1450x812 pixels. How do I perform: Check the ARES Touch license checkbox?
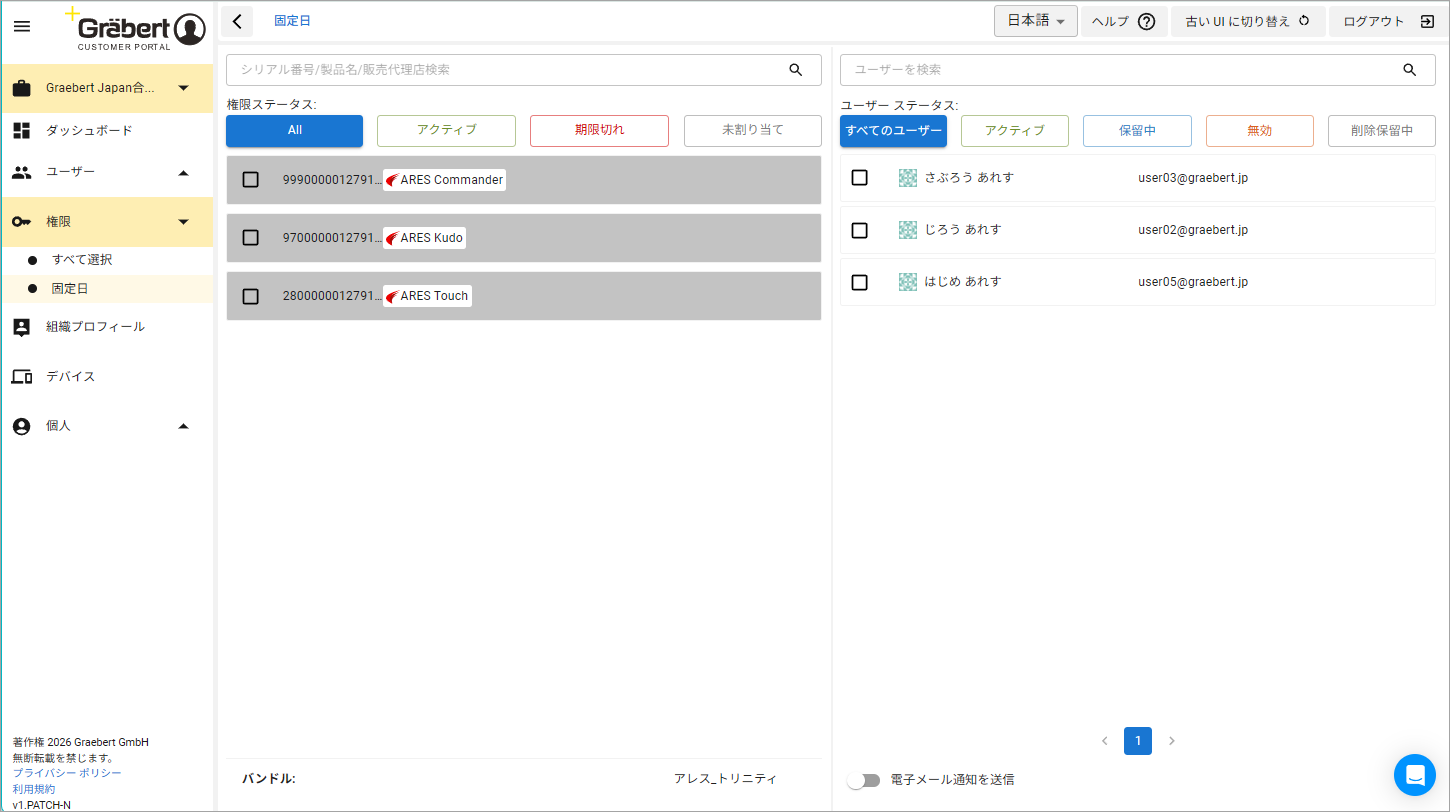(251, 296)
